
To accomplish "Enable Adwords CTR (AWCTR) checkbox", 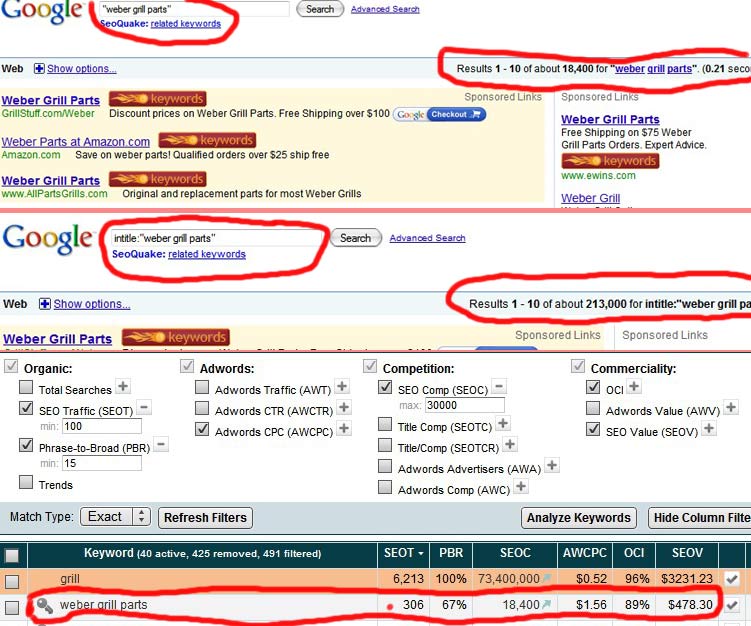I will click(x=202, y=408).
